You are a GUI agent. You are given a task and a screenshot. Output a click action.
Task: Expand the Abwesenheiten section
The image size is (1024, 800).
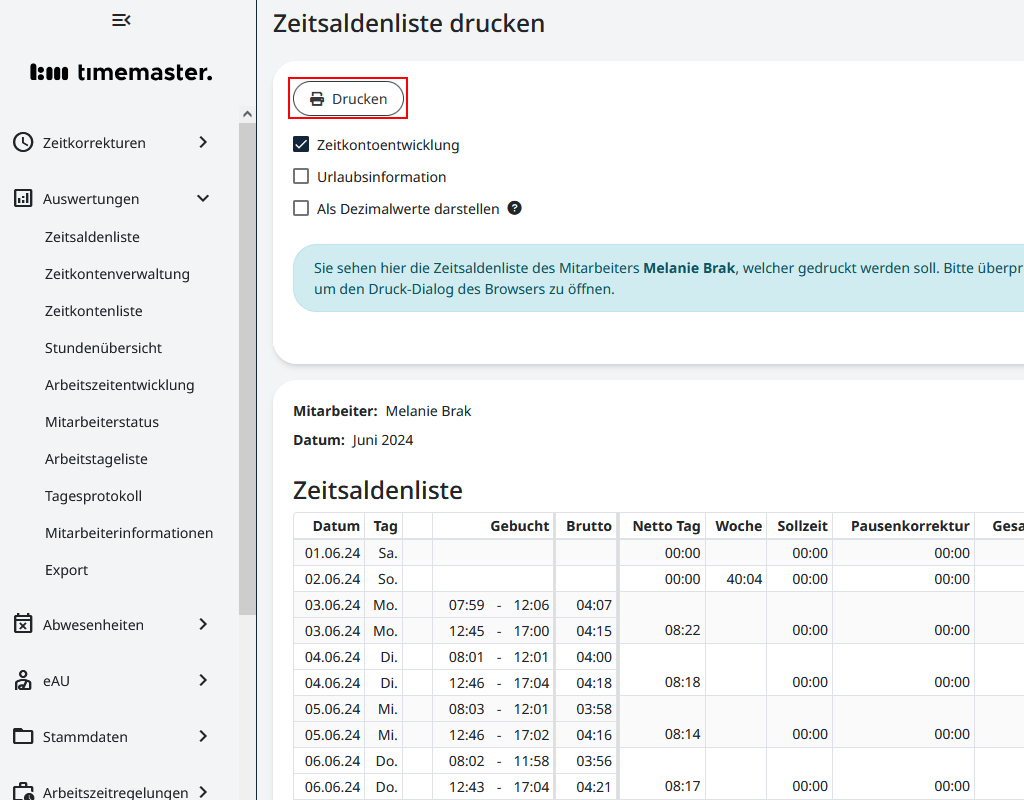pos(203,624)
